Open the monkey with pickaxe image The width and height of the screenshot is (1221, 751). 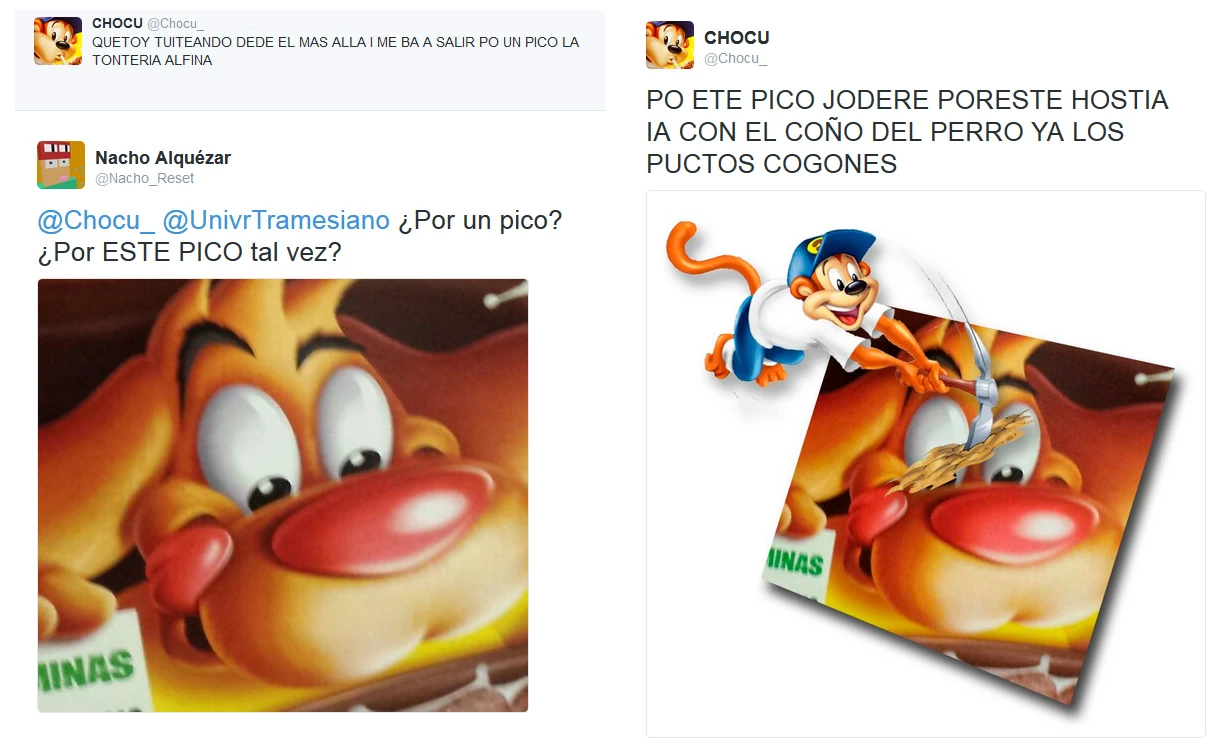click(x=926, y=464)
